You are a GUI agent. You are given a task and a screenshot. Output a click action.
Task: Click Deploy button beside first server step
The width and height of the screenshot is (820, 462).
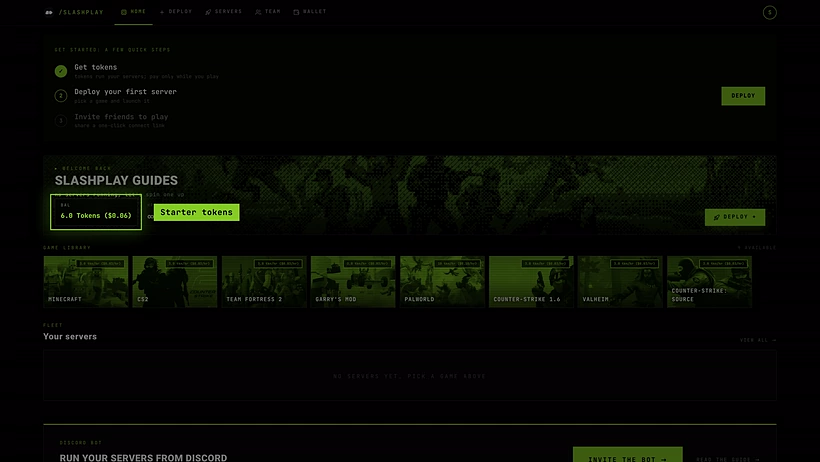tap(743, 96)
